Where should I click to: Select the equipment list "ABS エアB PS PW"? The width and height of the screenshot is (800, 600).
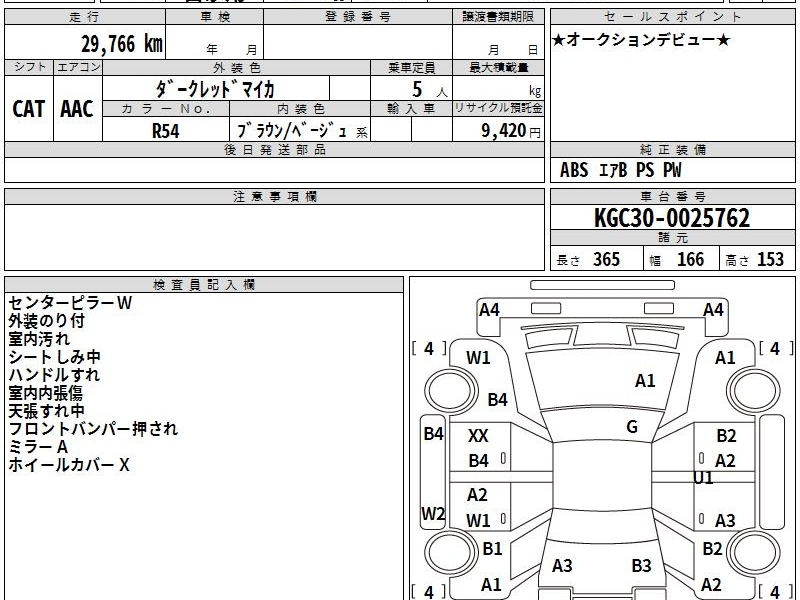tap(620, 170)
